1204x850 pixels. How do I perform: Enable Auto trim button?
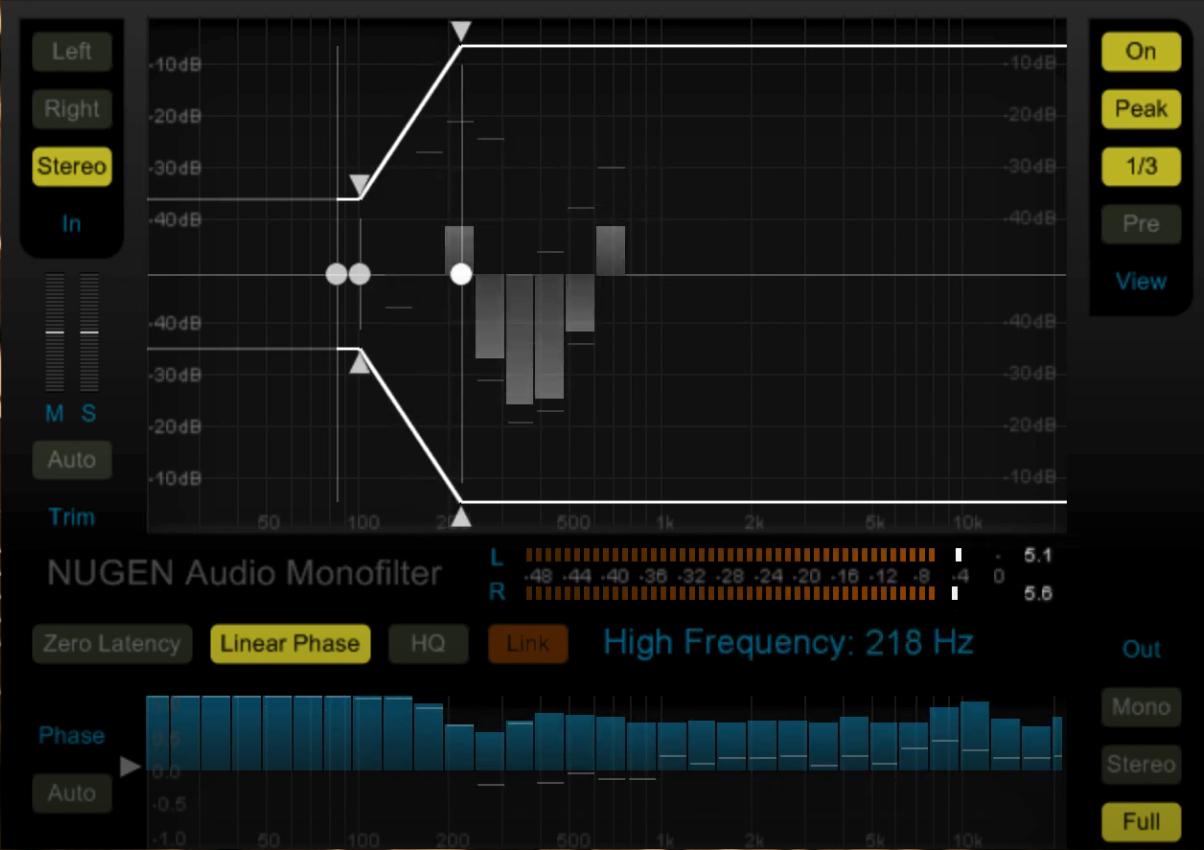(71, 460)
